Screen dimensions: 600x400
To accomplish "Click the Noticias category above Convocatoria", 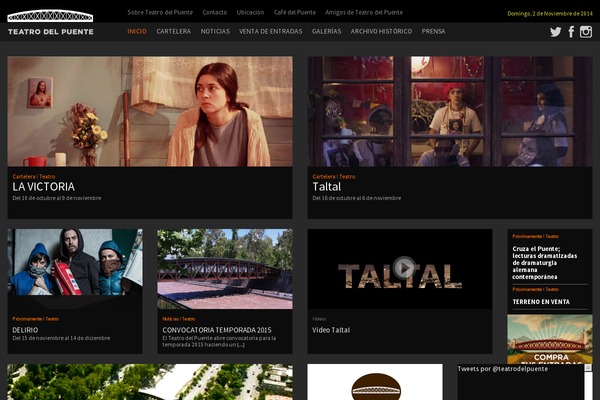I will (x=170, y=318).
